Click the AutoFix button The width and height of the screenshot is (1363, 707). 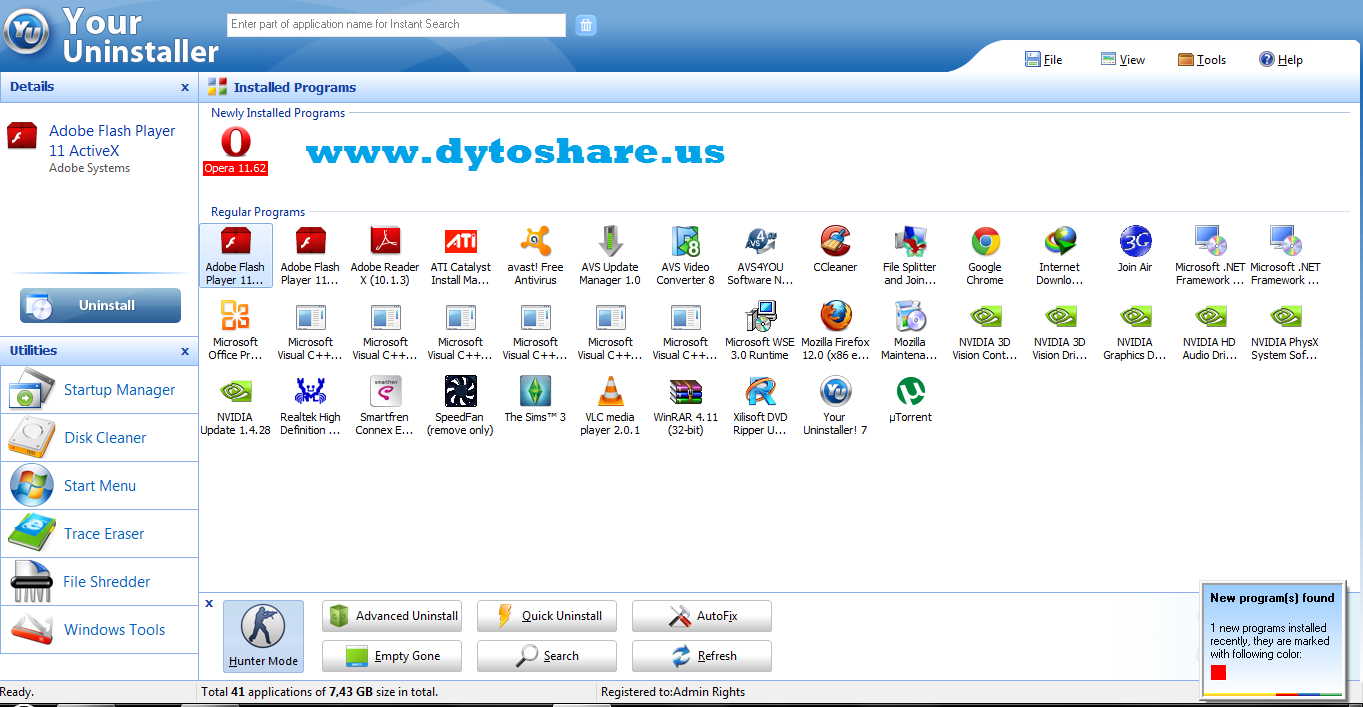pyautogui.click(x=702, y=616)
